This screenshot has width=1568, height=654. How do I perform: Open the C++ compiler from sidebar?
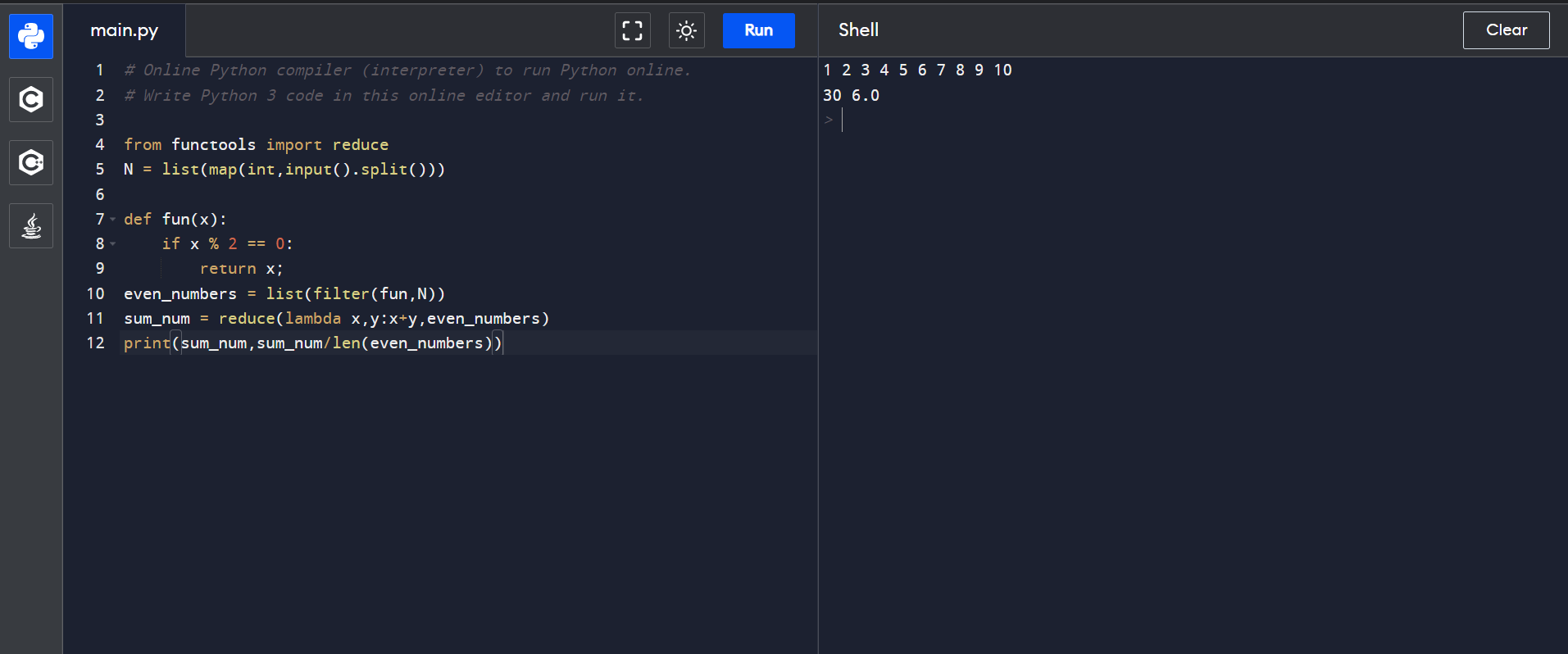pos(31,162)
